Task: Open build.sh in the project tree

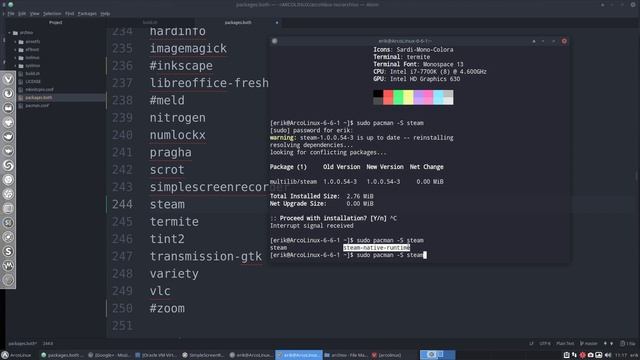Action: click(x=32, y=73)
